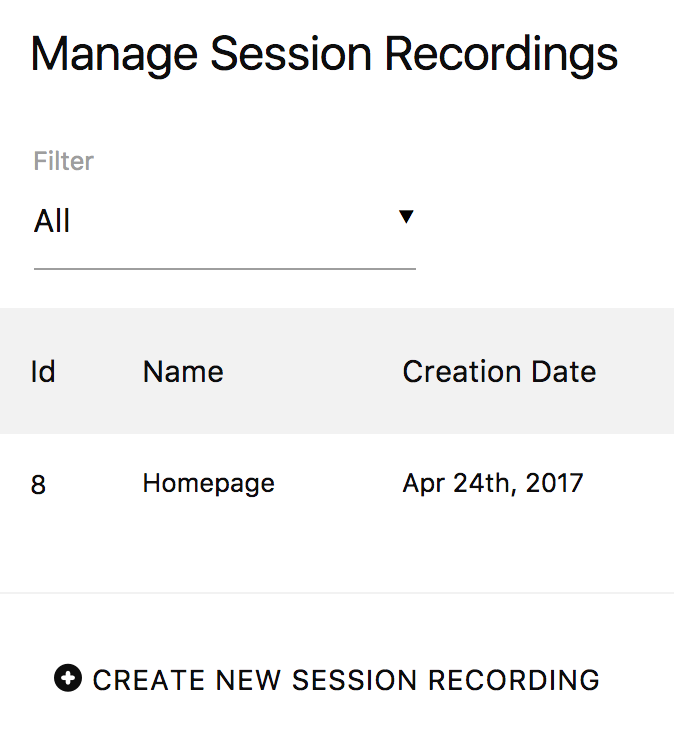Sort by the Name column header
Image resolution: width=674 pixels, height=746 pixels.
coord(183,372)
